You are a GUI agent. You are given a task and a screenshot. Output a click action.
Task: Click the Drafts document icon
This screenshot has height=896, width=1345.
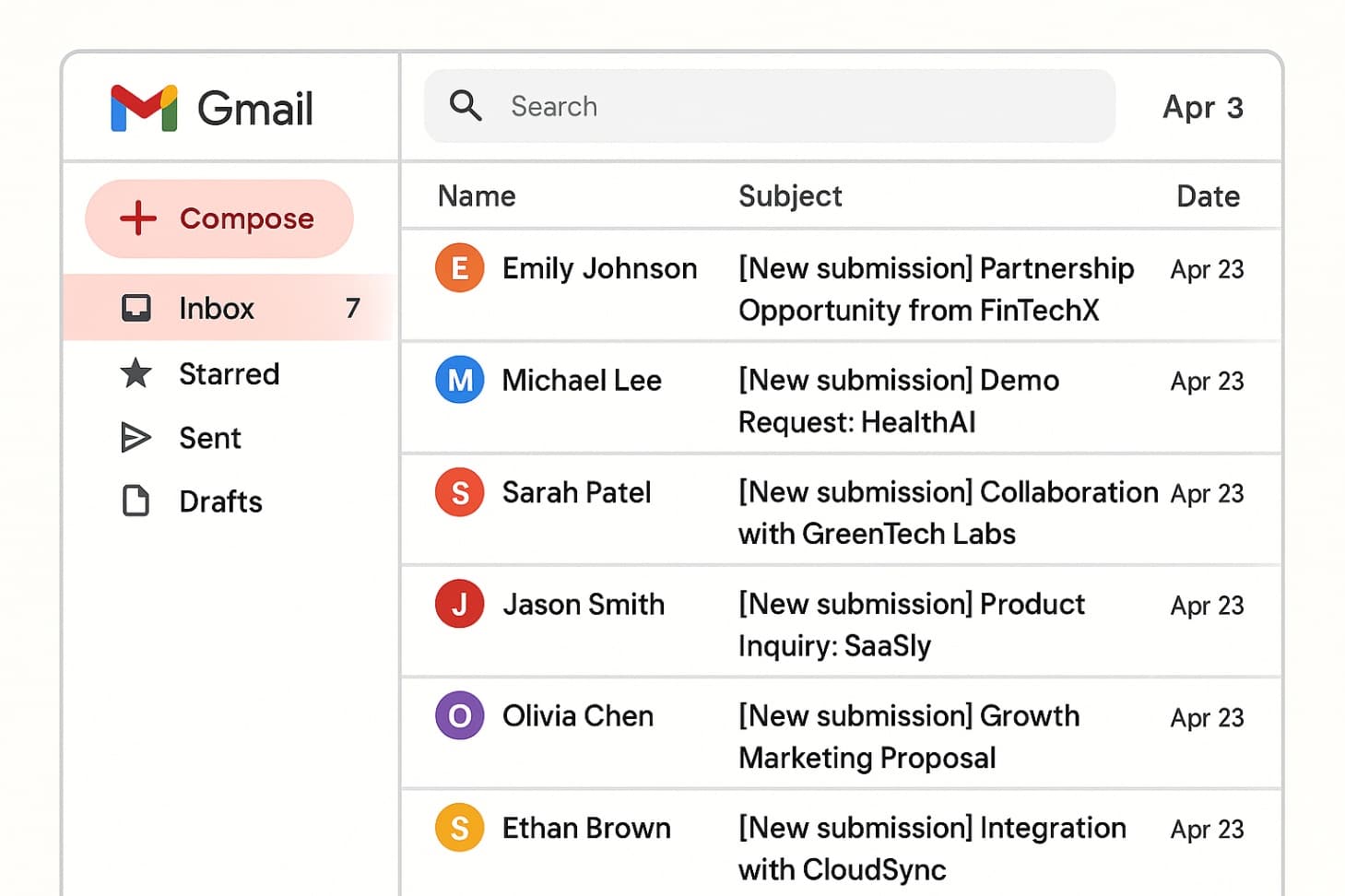point(136,501)
